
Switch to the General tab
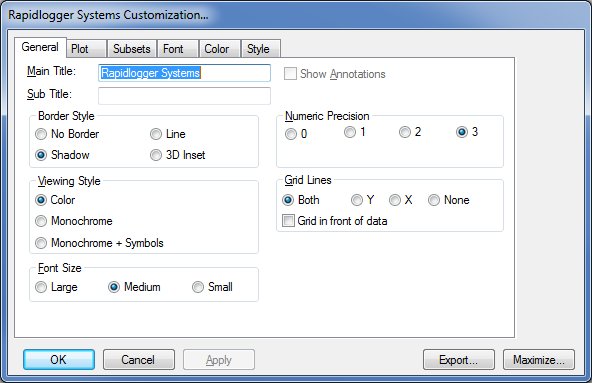coord(40,47)
